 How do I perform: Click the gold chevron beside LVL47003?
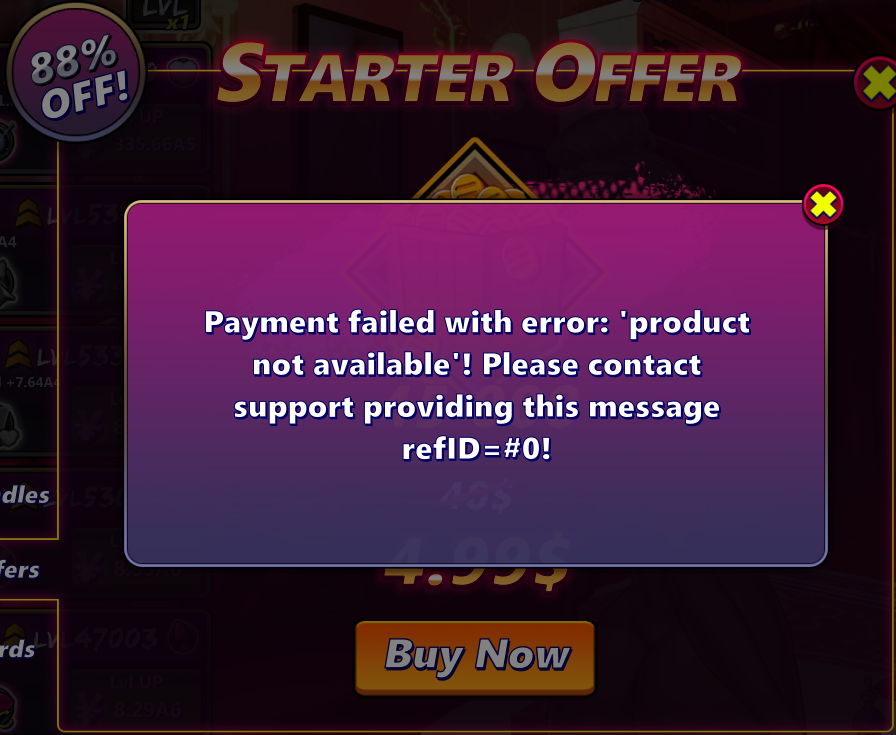point(15,633)
